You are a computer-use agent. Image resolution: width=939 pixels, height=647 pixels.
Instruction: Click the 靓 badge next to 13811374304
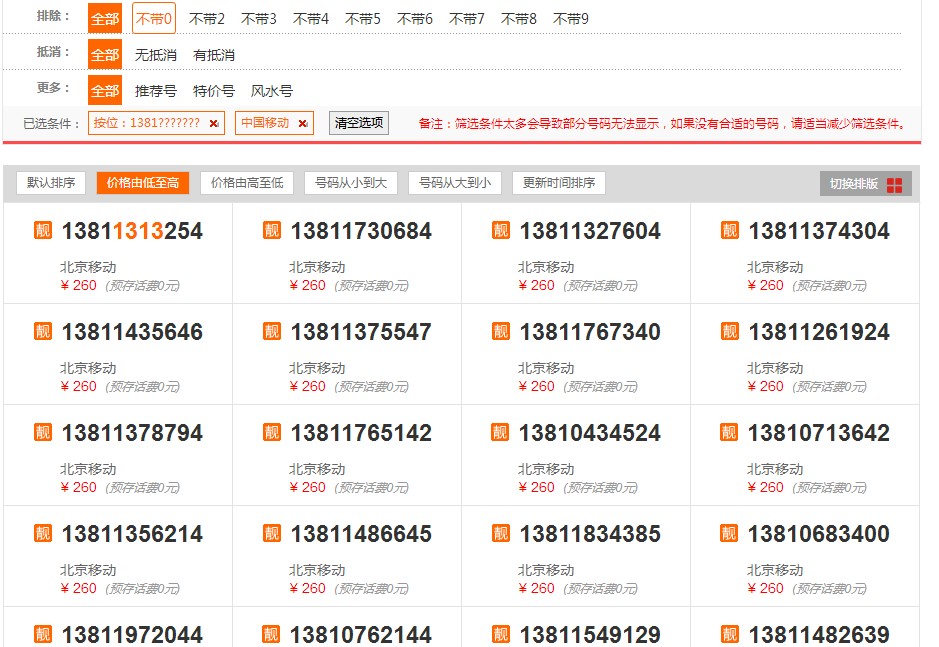coord(729,230)
